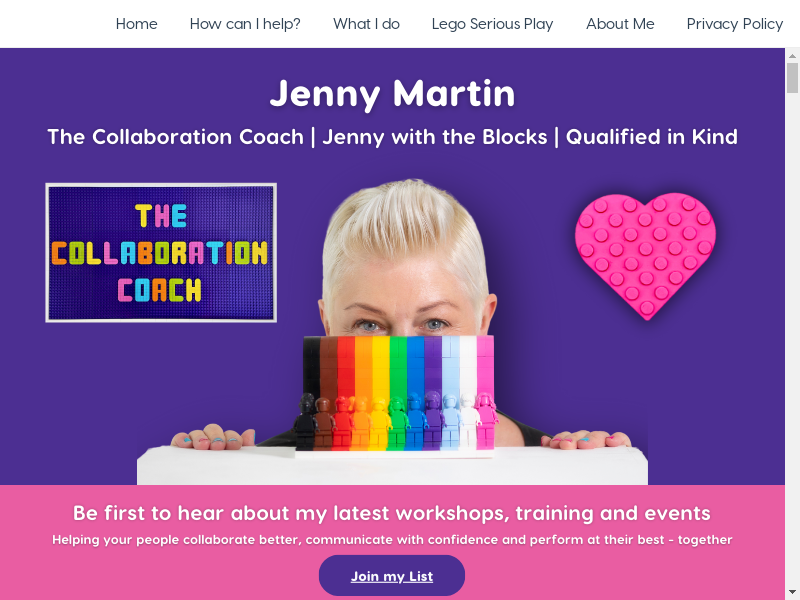Click the latest workshops announcement heading
Image resolution: width=800 pixels, height=600 pixels.
(392, 513)
